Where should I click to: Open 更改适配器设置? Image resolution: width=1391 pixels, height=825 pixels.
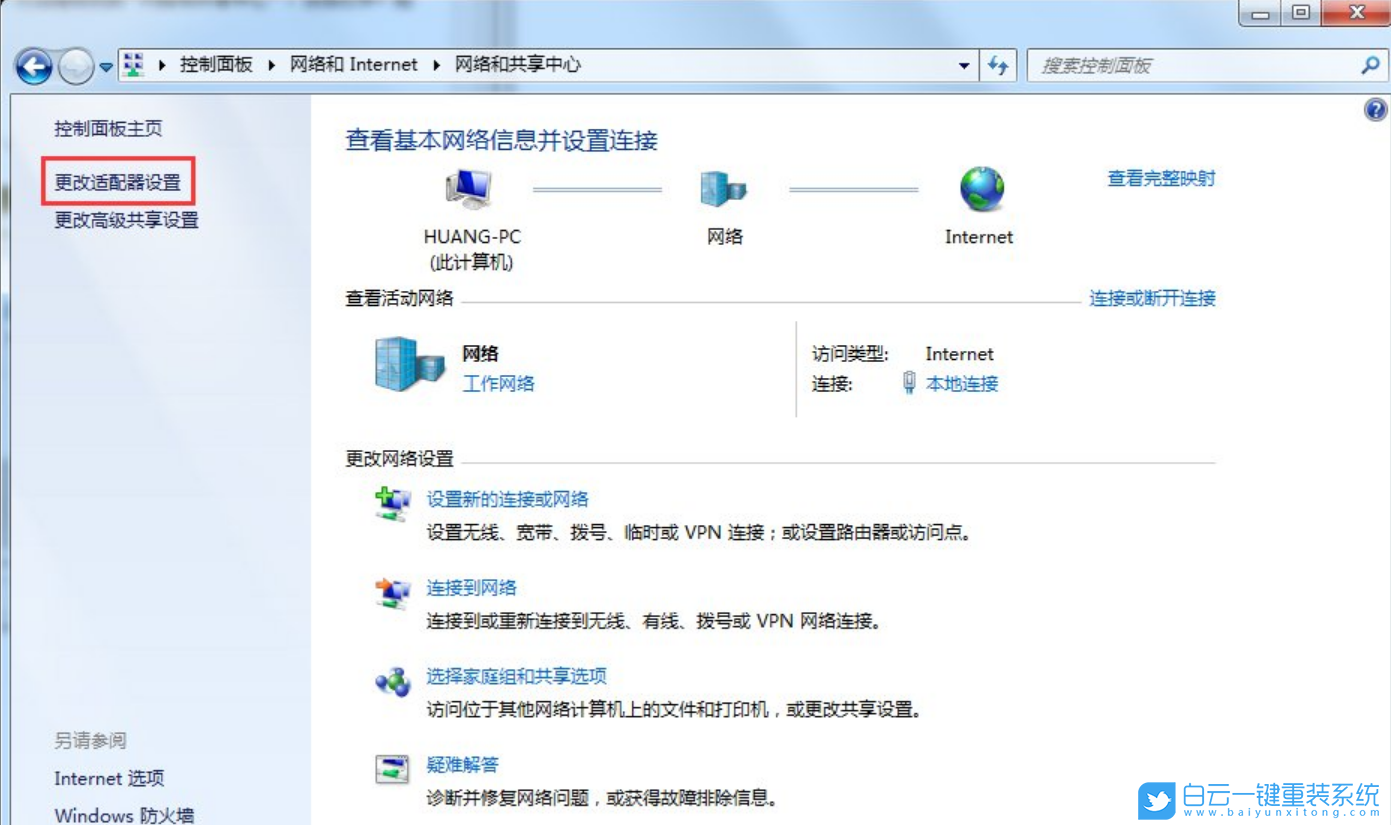[x=117, y=182]
